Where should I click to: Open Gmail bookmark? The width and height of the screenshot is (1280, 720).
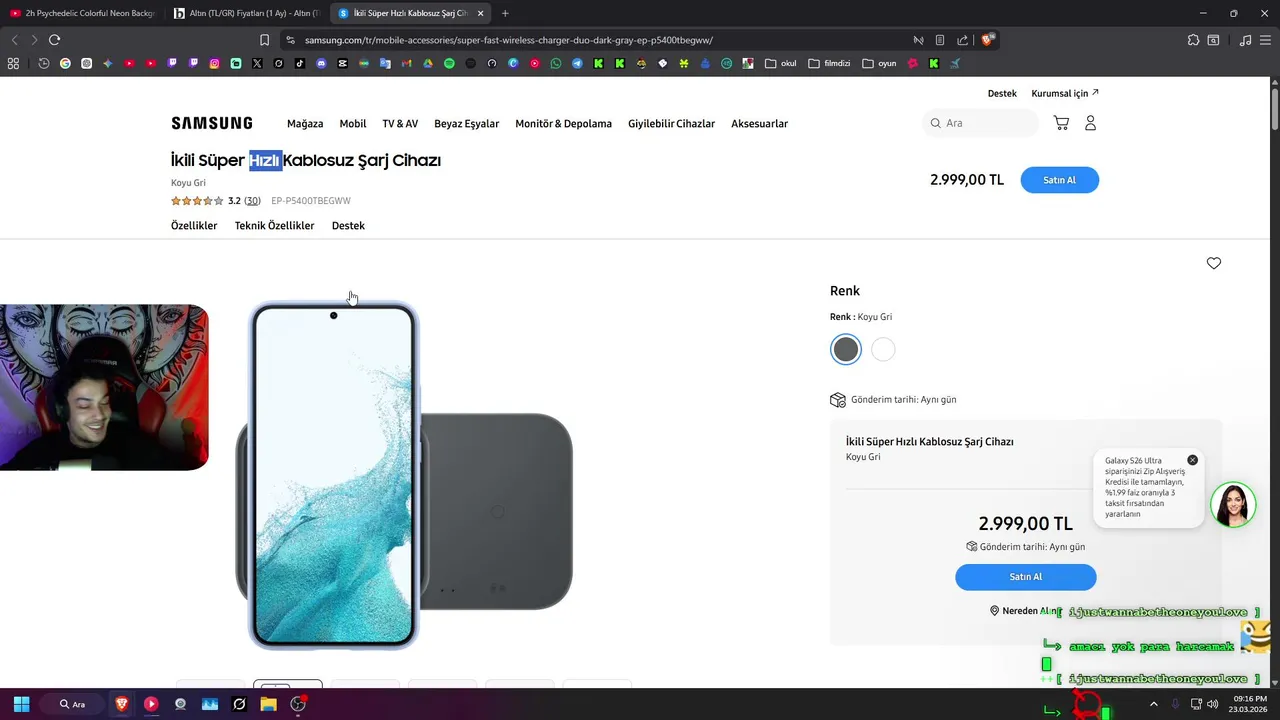coord(406,63)
